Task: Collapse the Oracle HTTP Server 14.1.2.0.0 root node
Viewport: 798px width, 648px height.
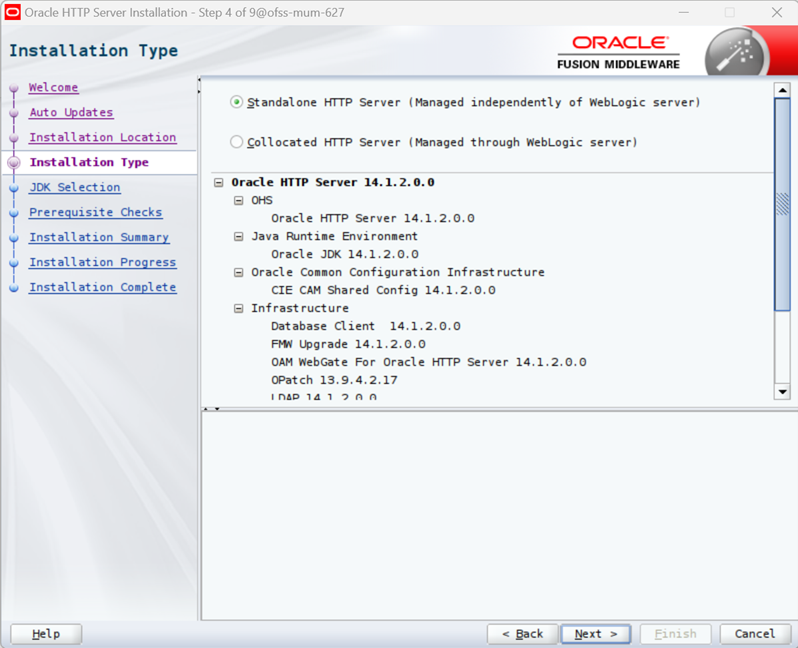Action: (219, 182)
